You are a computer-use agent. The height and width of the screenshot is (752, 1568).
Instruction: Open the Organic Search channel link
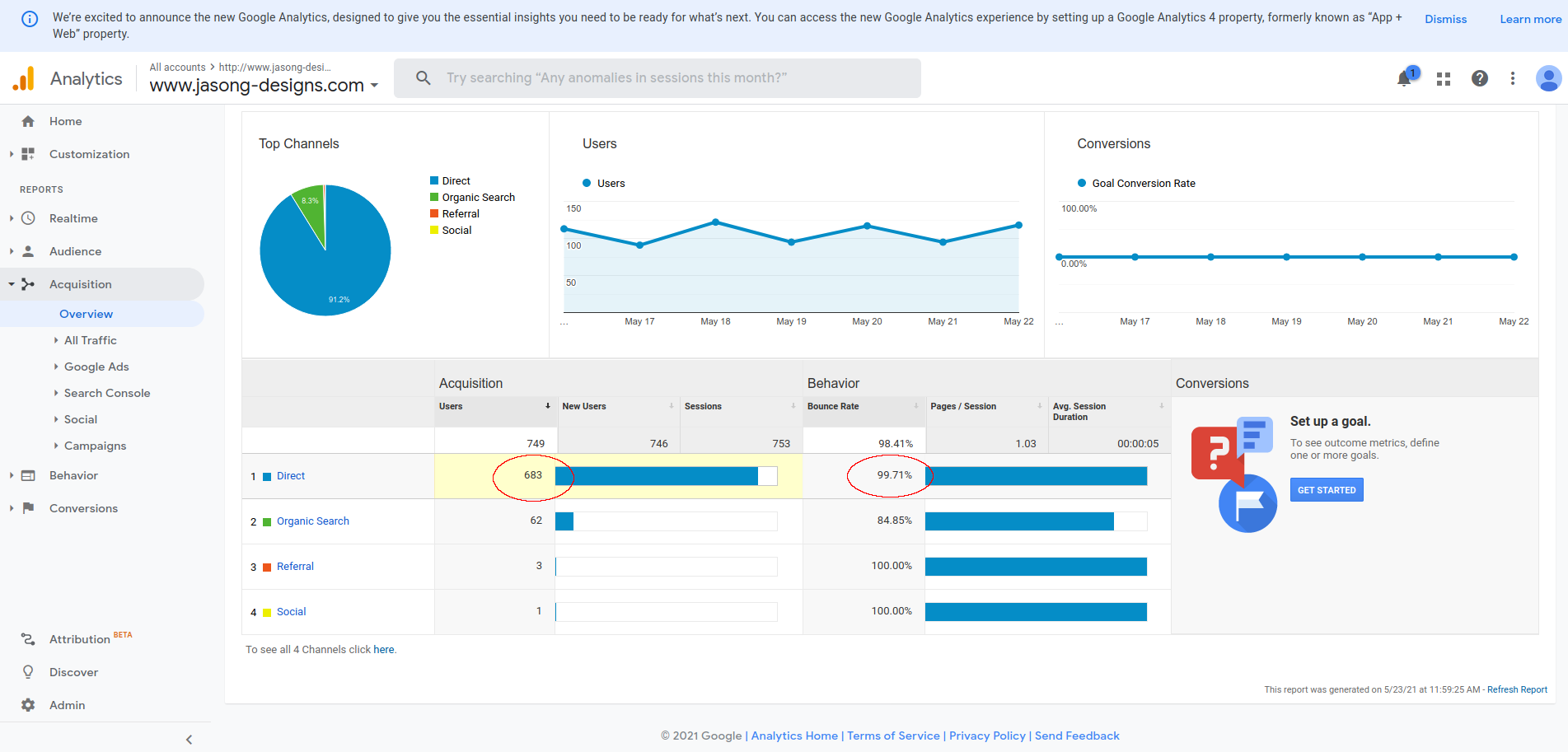(x=313, y=521)
